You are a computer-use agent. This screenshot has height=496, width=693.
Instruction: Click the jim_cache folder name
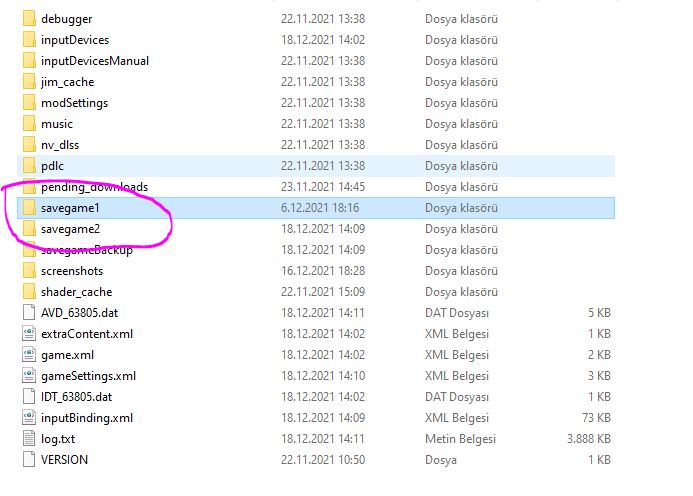(x=68, y=82)
